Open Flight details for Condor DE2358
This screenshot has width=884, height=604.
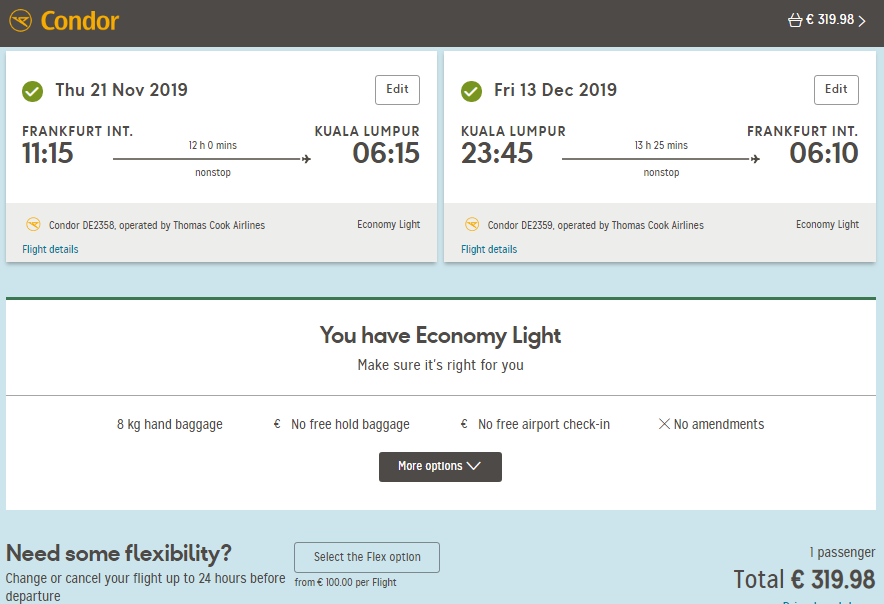point(50,249)
